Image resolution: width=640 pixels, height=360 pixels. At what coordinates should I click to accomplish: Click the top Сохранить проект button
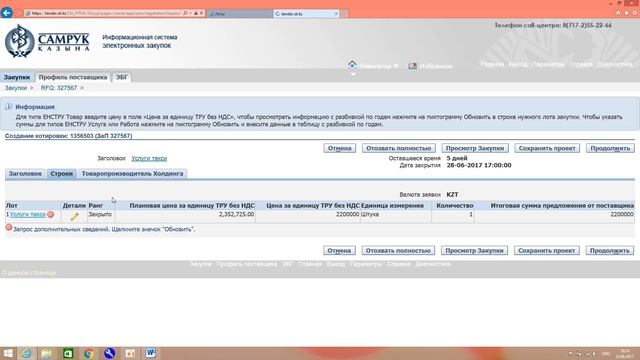pos(547,148)
